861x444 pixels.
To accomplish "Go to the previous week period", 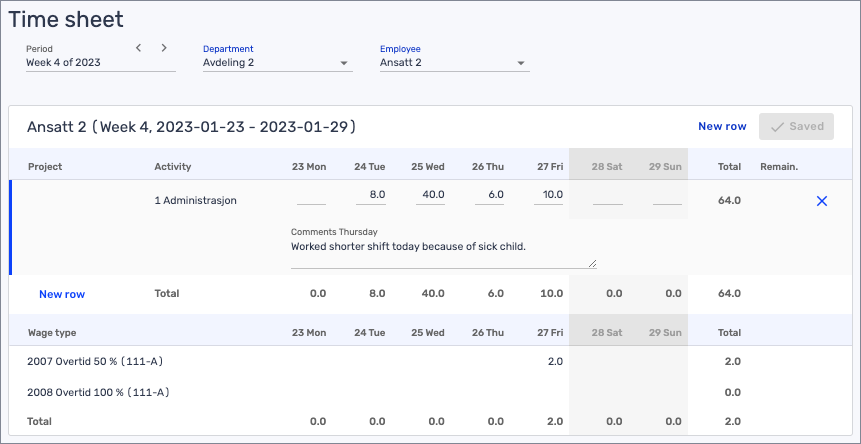I will (139, 48).
